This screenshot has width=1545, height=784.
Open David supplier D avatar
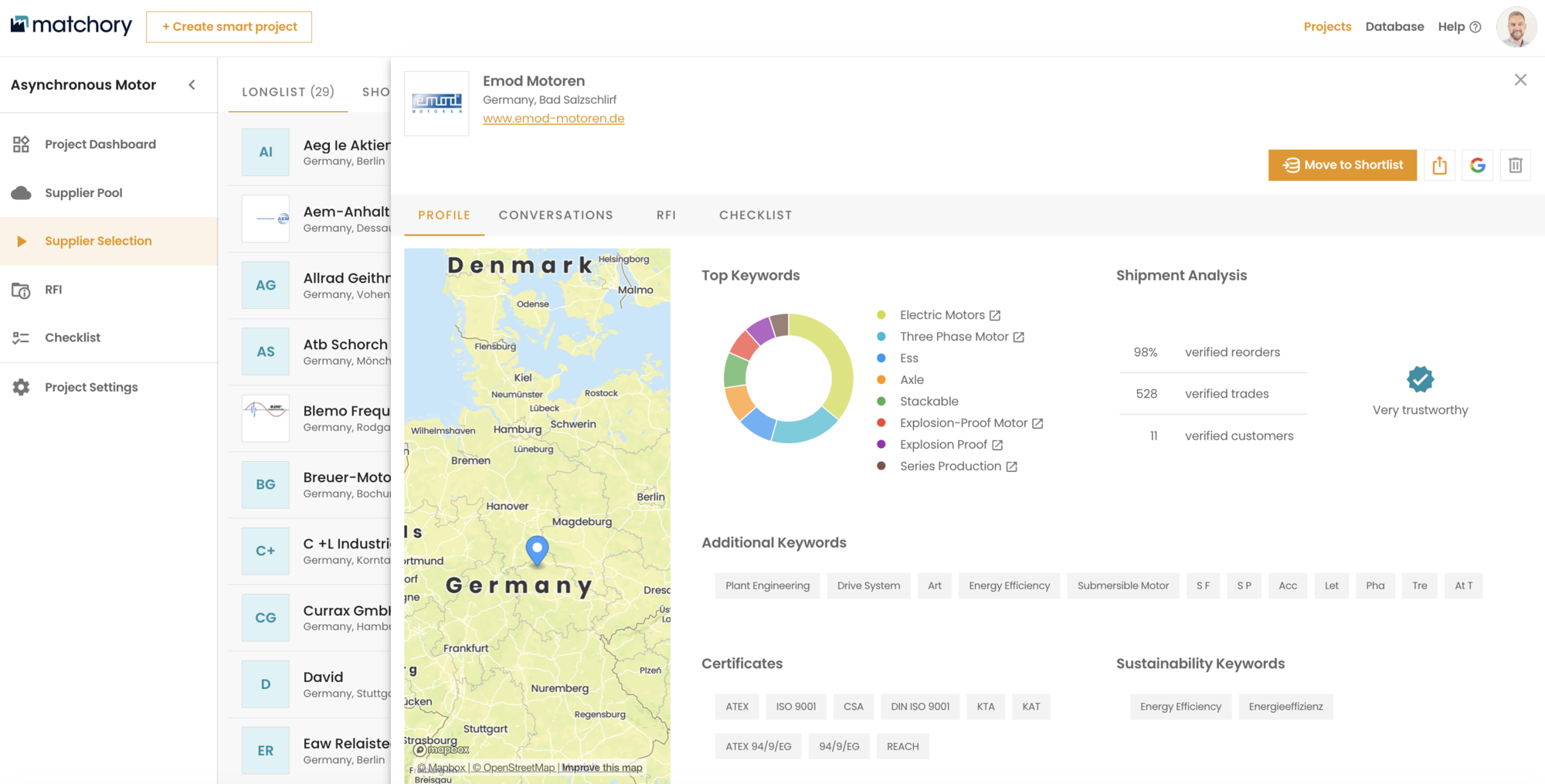click(266, 684)
